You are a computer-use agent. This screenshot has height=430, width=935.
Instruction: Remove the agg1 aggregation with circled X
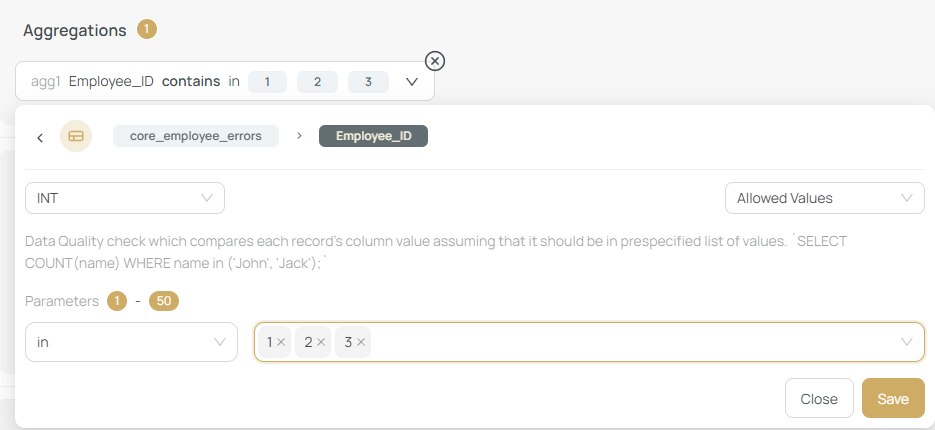(x=435, y=61)
